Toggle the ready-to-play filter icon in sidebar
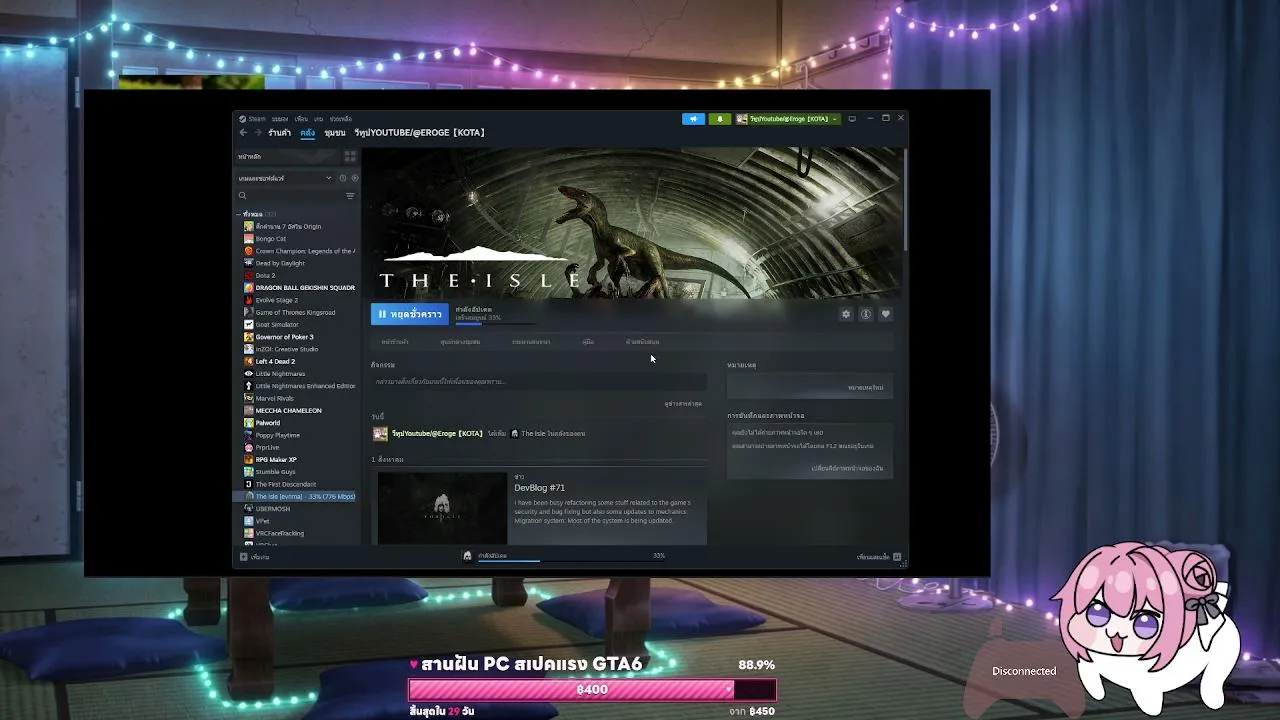Viewport: 1280px width, 720px height. [x=354, y=178]
